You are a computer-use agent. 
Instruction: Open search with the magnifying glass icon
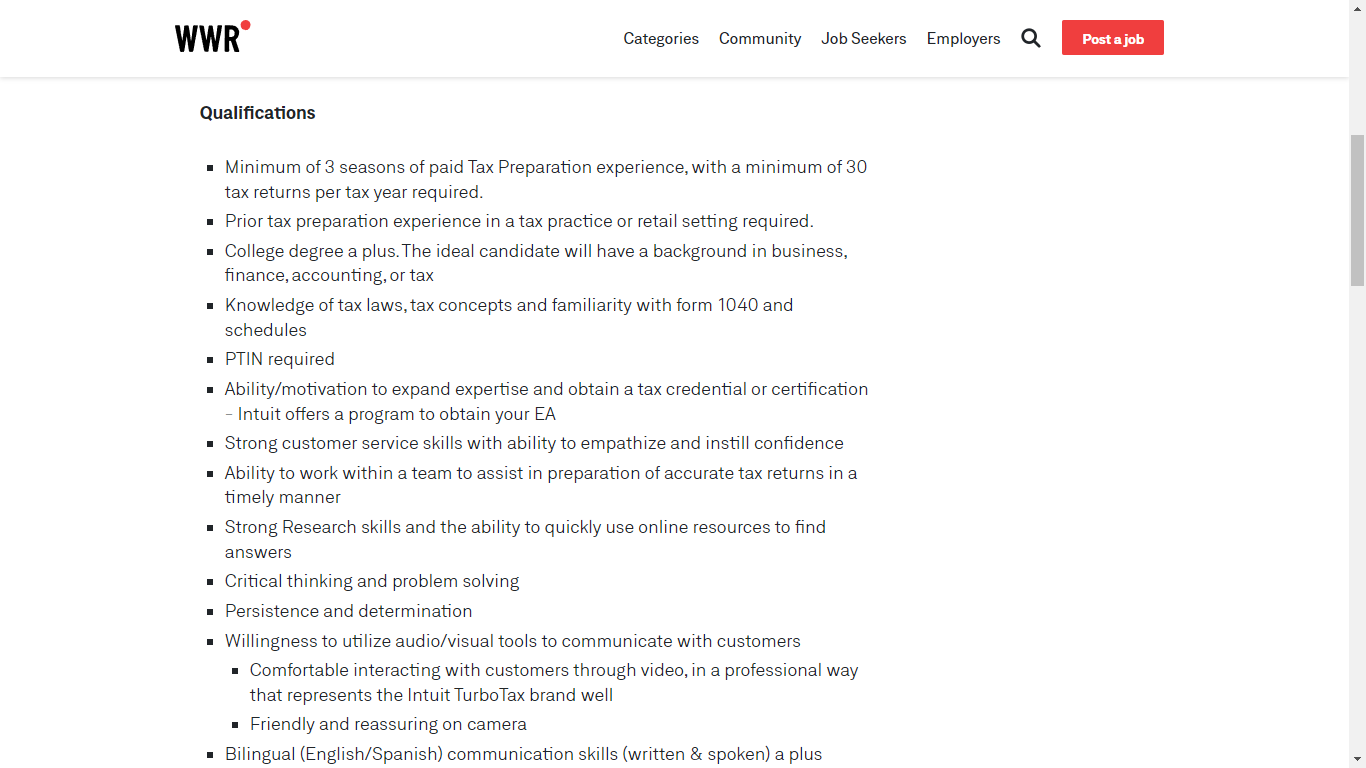1031,38
